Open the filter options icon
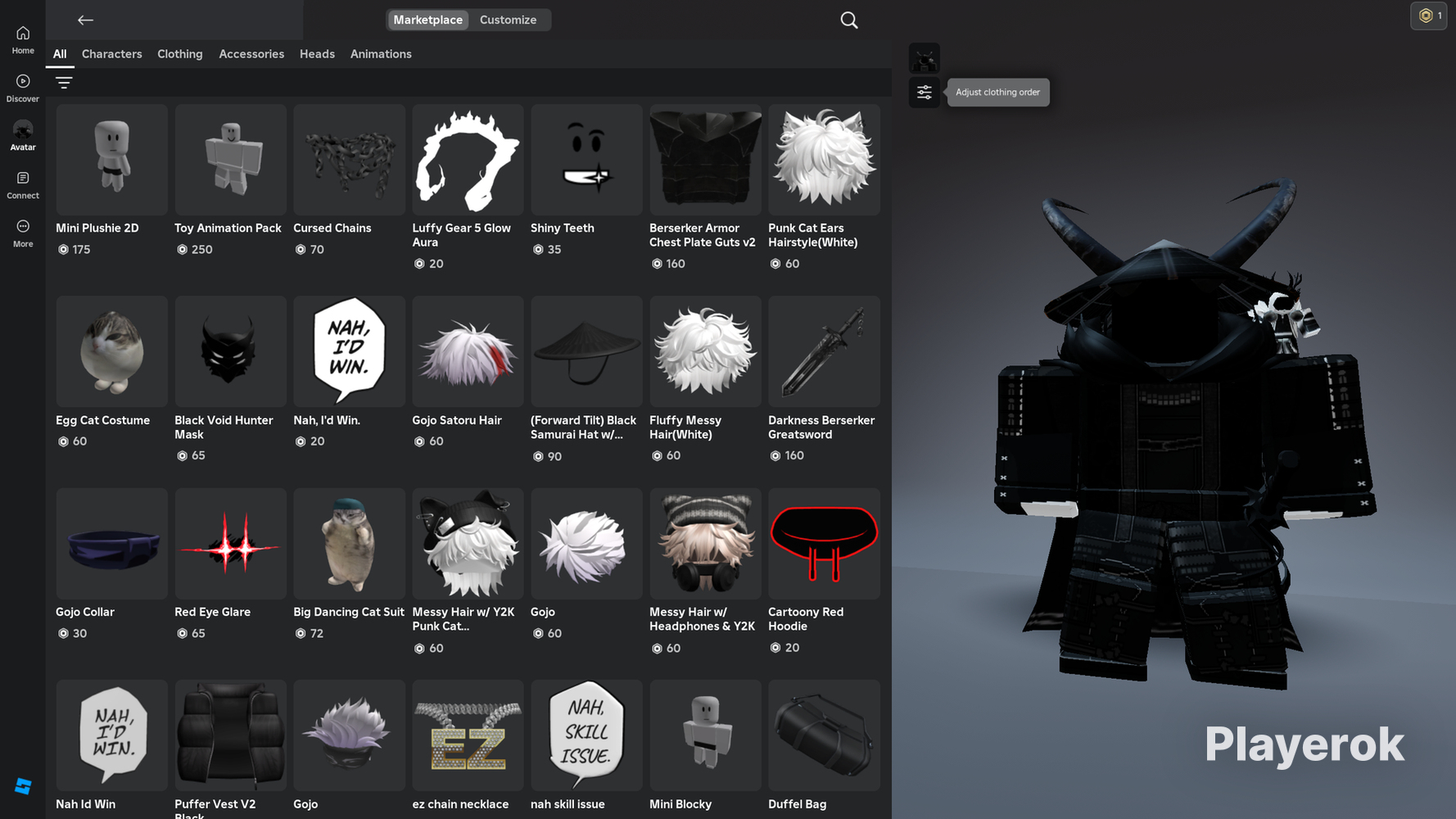This screenshot has height=819, width=1456. click(x=64, y=82)
